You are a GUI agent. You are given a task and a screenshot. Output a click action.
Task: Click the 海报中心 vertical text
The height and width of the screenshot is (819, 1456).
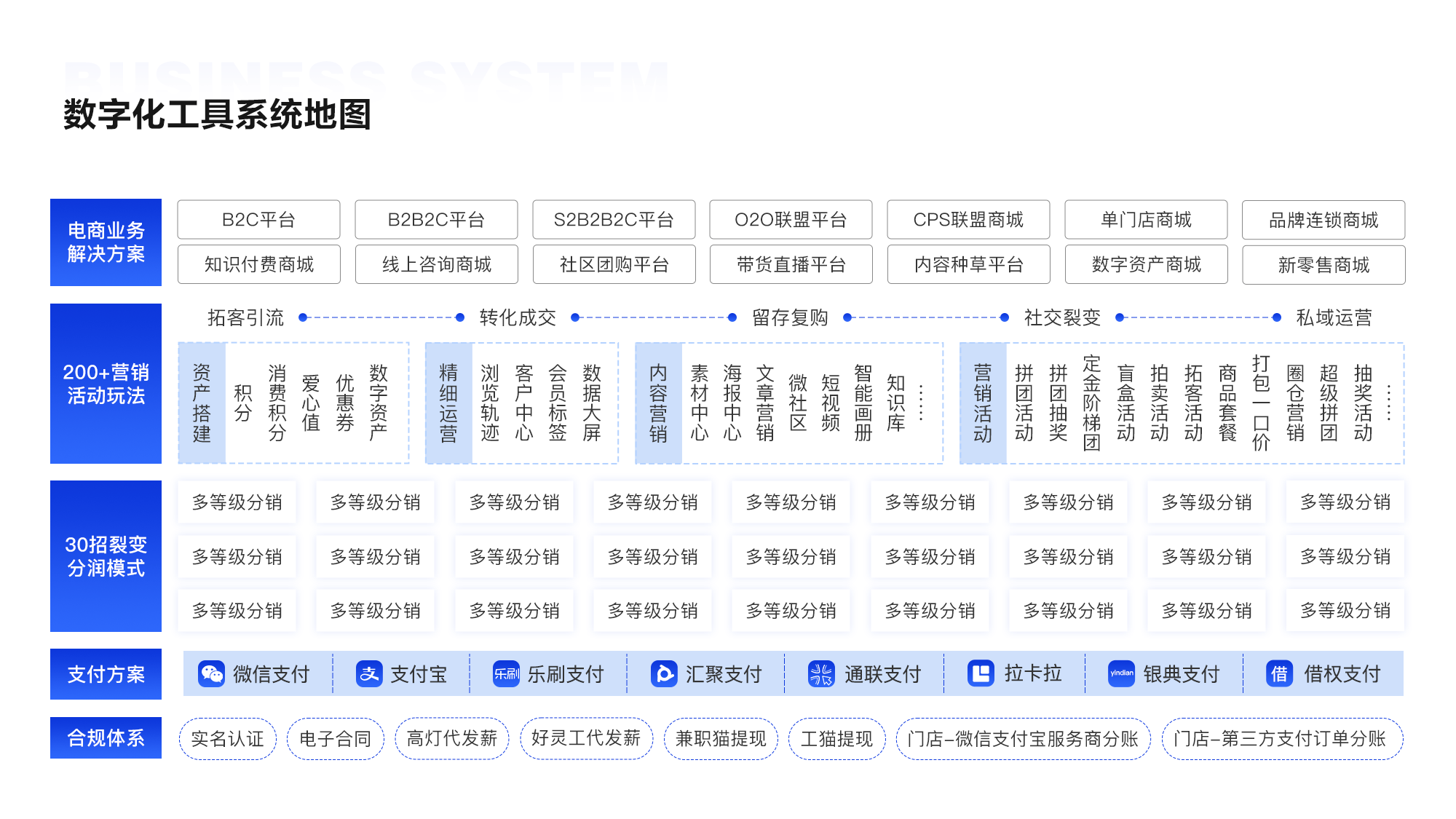[732, 403]
